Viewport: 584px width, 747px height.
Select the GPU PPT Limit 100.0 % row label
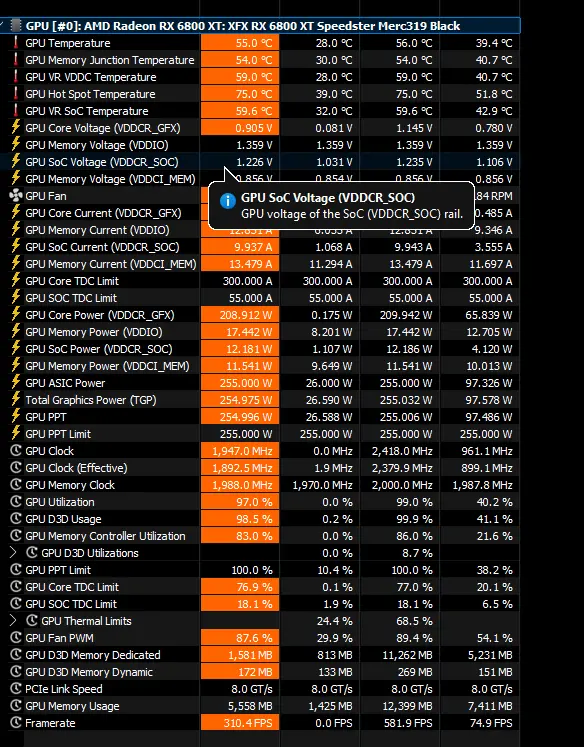(58, 570)
